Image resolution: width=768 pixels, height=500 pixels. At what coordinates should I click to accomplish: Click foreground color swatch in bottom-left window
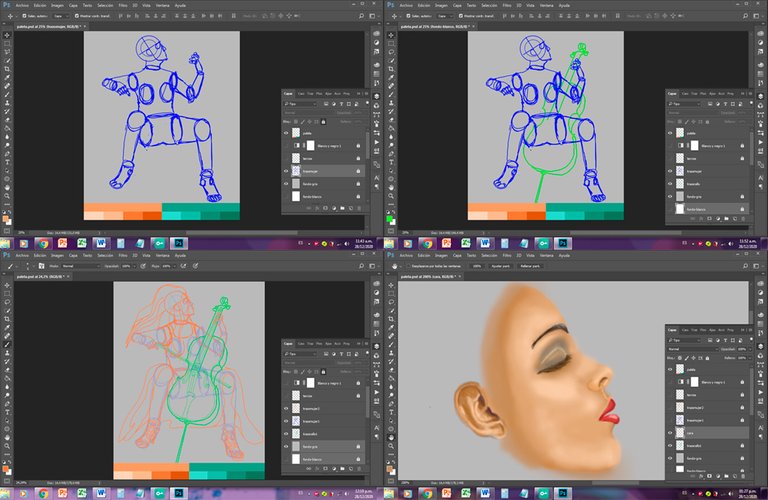5,469
